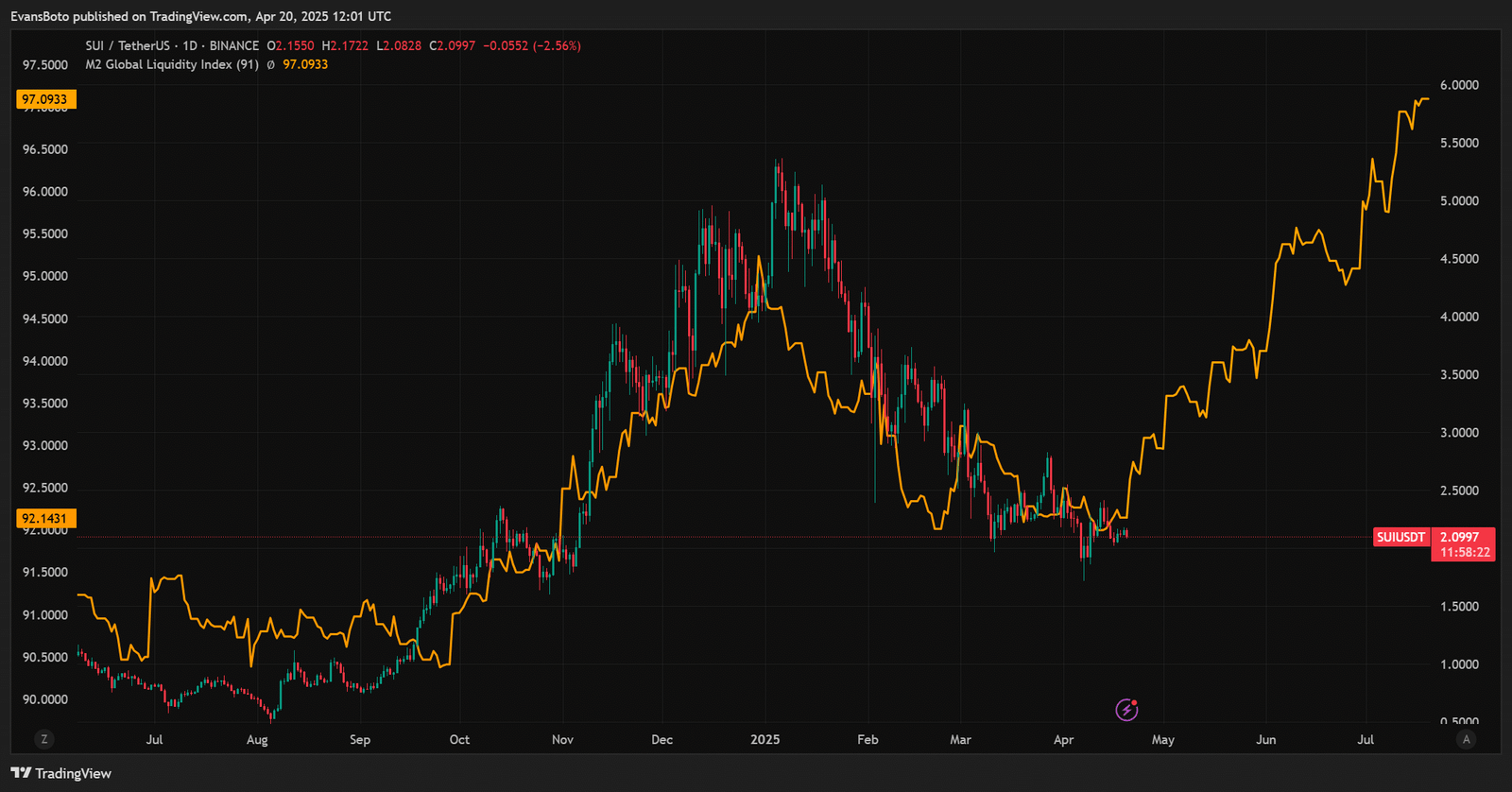Click the published on TradingView.com header text
The width and height of the screenshot is (1512, 792).
(200, 16)
